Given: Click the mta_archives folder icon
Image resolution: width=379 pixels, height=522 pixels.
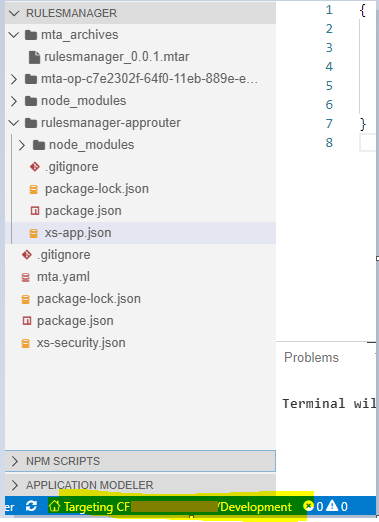Looking at the screenshot, I should click(31, 35).
